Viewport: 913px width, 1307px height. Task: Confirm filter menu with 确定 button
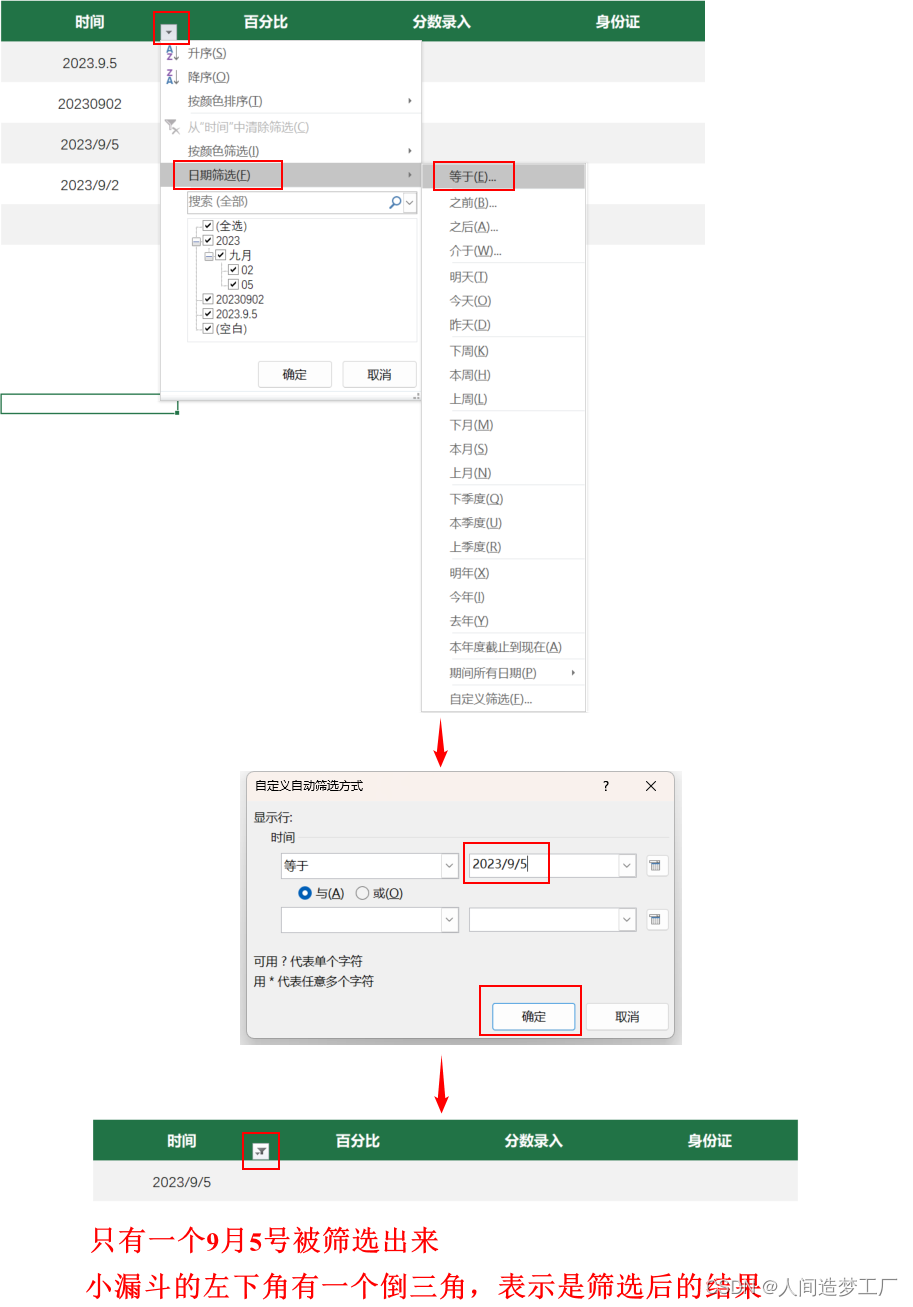click(x=294, y=375)
